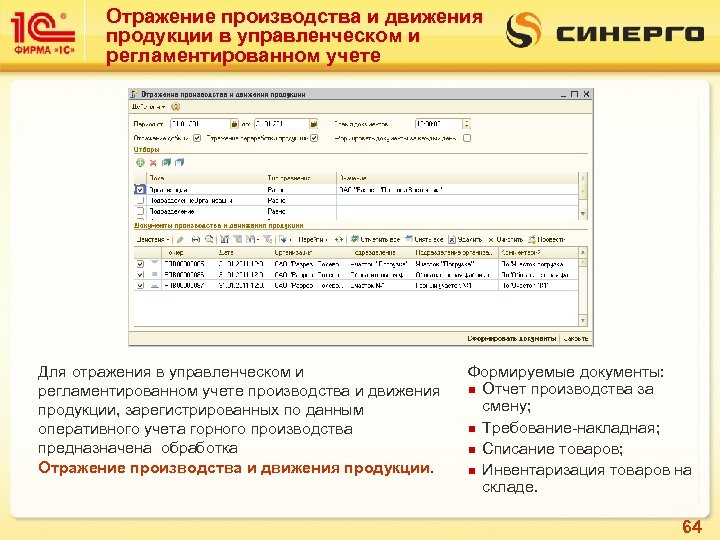Viewport: 720px width, 540px height.
Task: Click the Дата column header in the documents table
Action: pyautogui.click(x=243, y=252)
